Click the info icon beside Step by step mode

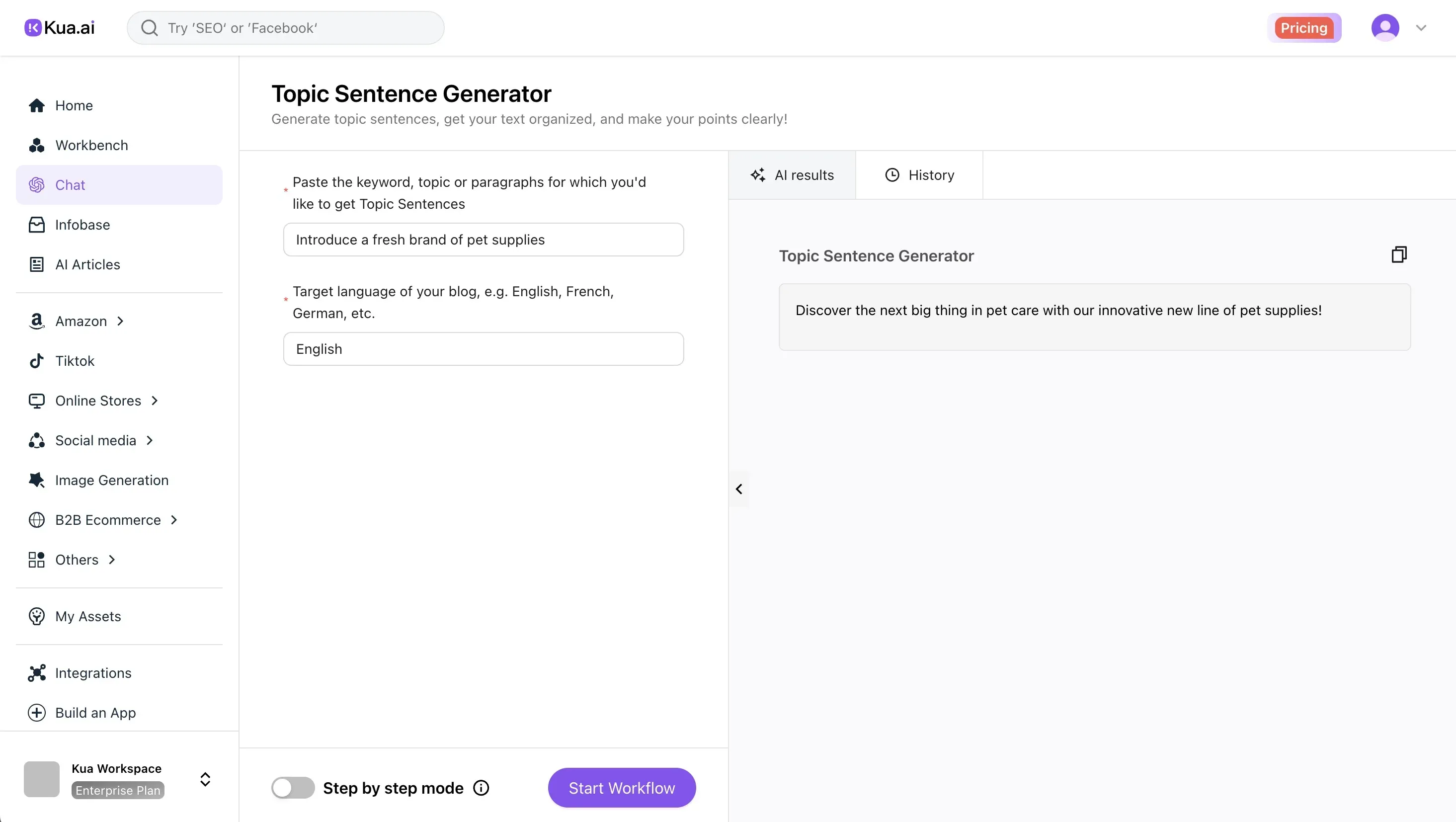[481, 788]
